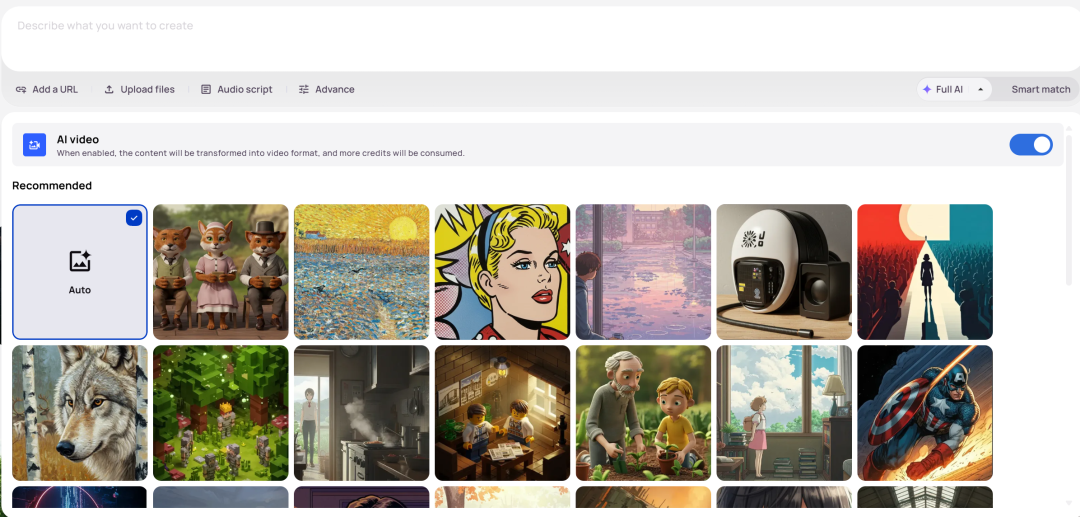Click the Add a URL link icon
Viewport: 1080px width, 517px height.
click(21, 89)
